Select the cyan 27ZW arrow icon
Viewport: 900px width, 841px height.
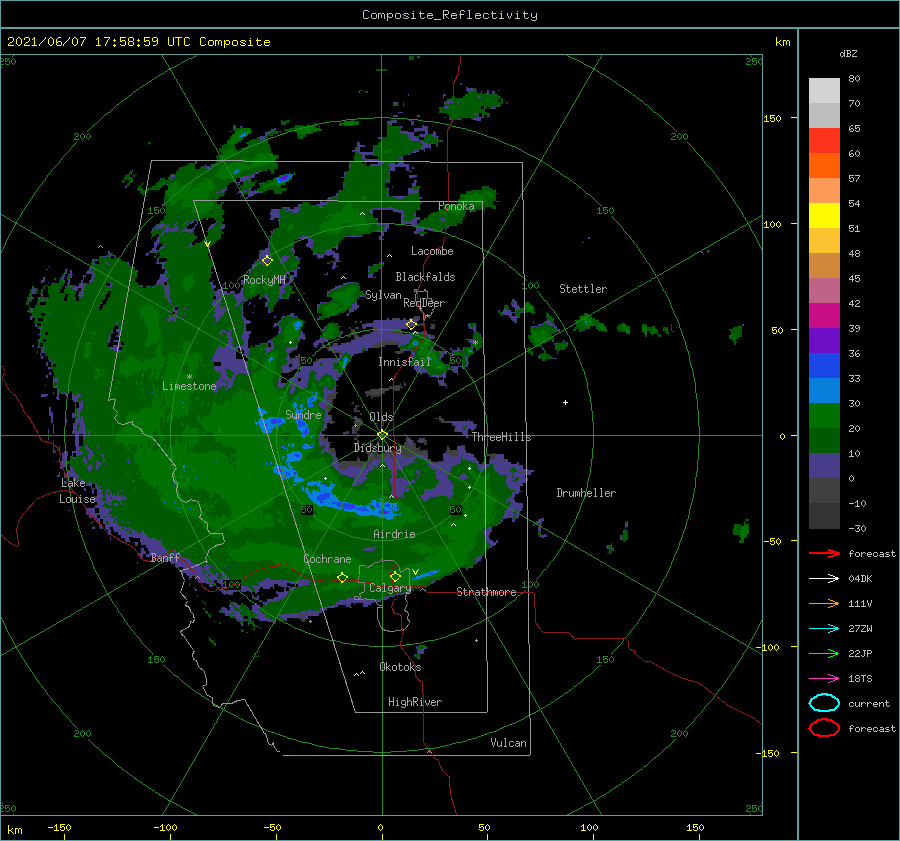coord(824,629)
